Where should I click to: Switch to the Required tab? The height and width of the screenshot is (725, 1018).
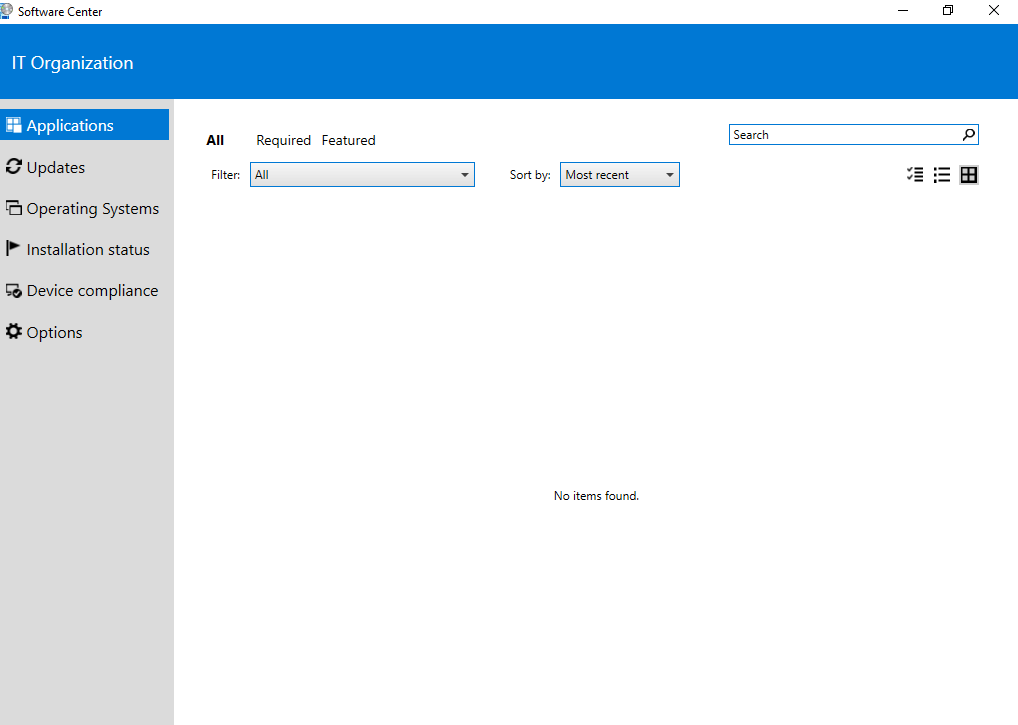283,140
